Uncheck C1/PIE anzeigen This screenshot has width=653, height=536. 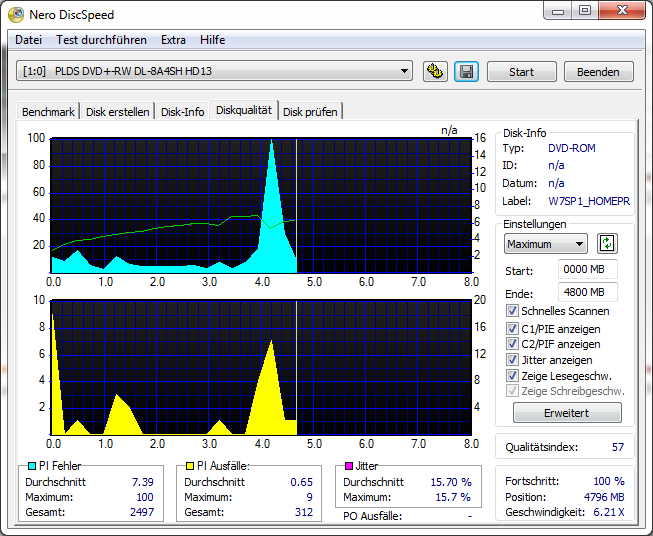point(512,329)
